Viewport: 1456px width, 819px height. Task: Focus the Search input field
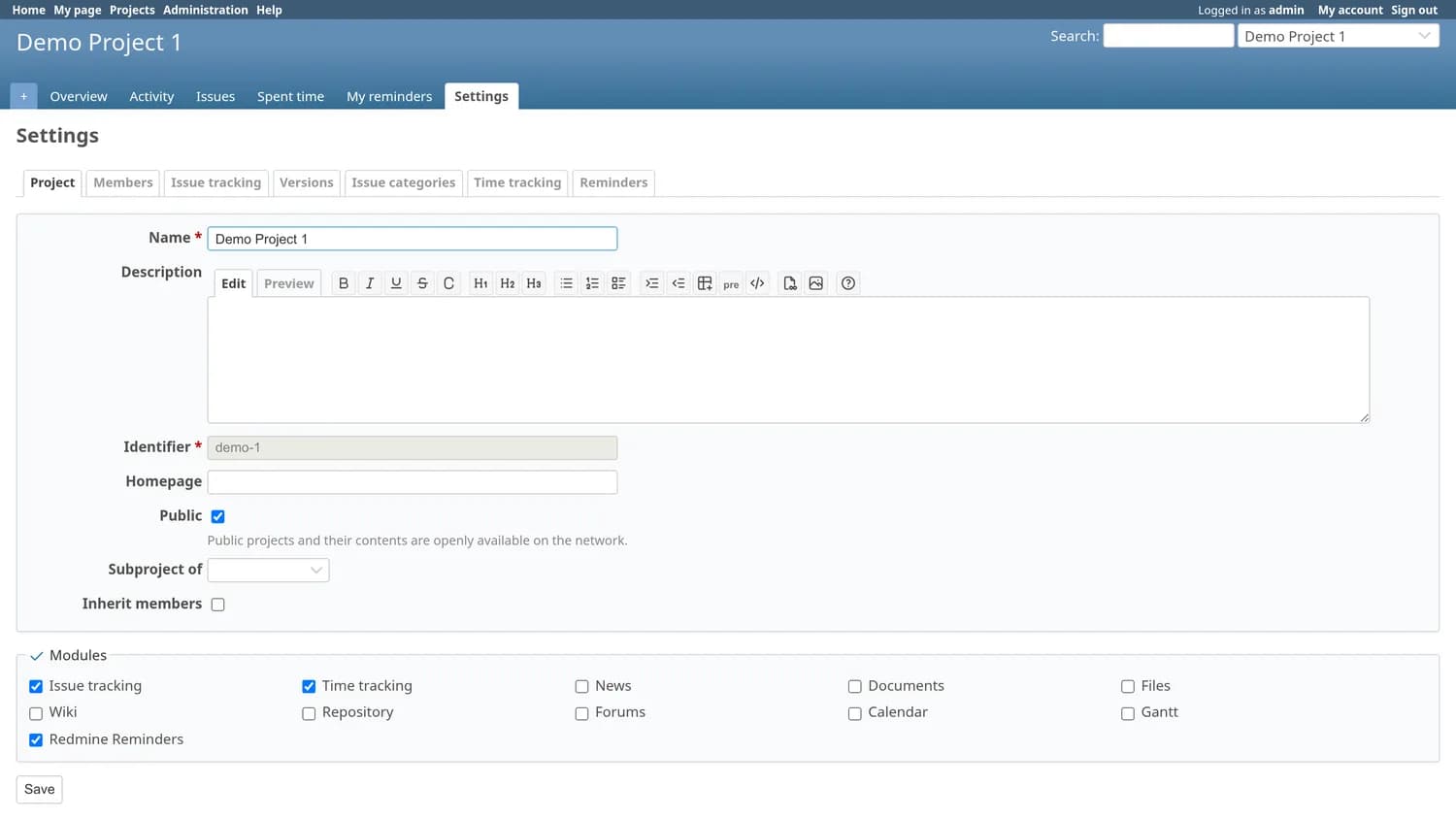[1169, 36]
